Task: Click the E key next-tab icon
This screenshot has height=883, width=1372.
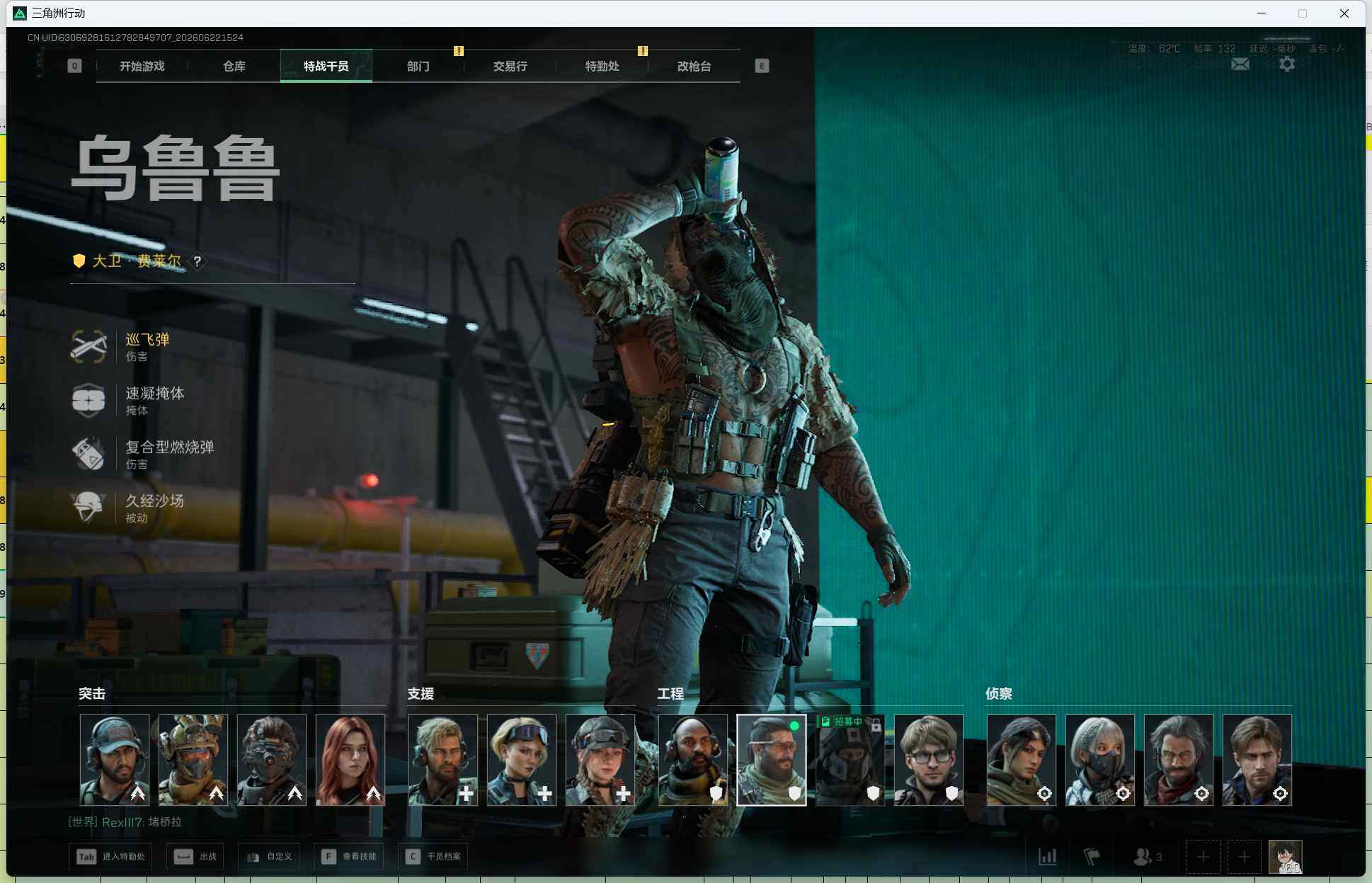Action: [x=762, y=66]
